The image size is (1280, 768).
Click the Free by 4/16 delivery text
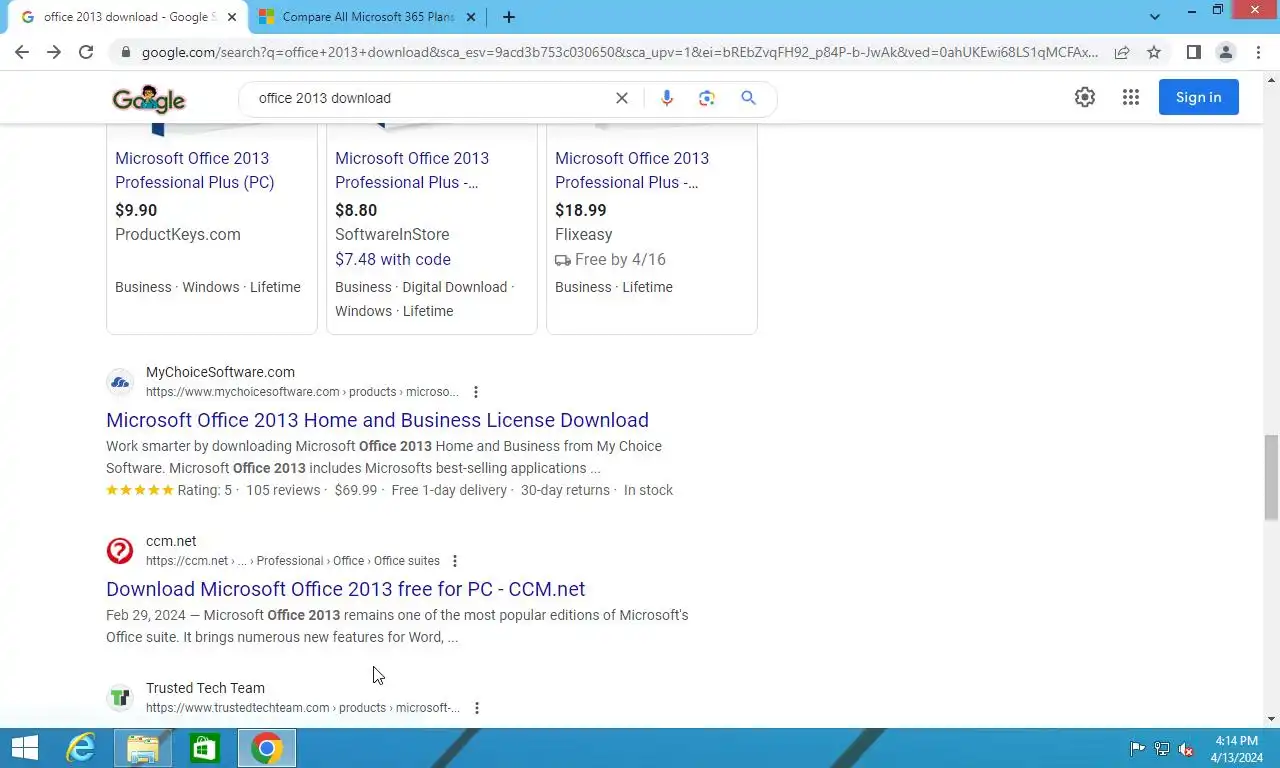[620, 259]
